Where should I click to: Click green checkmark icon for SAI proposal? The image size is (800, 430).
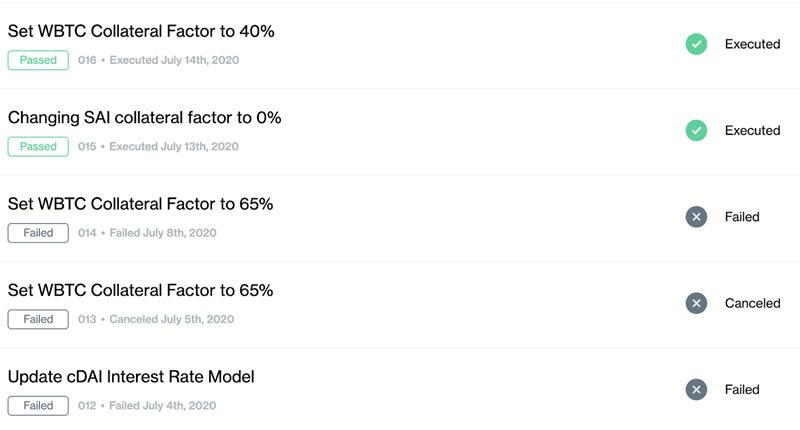click(x=696, y=131)
